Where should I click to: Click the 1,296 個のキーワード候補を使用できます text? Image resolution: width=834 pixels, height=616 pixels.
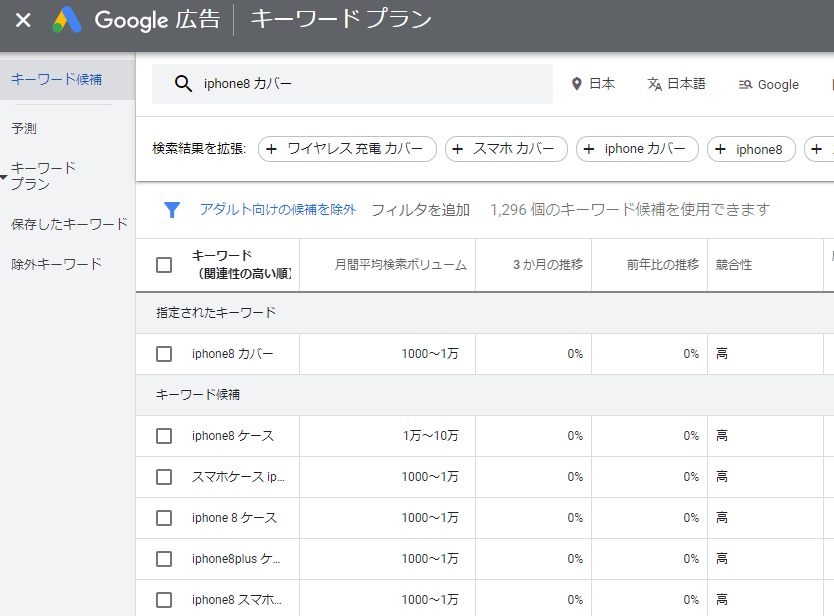pos(630,210)
